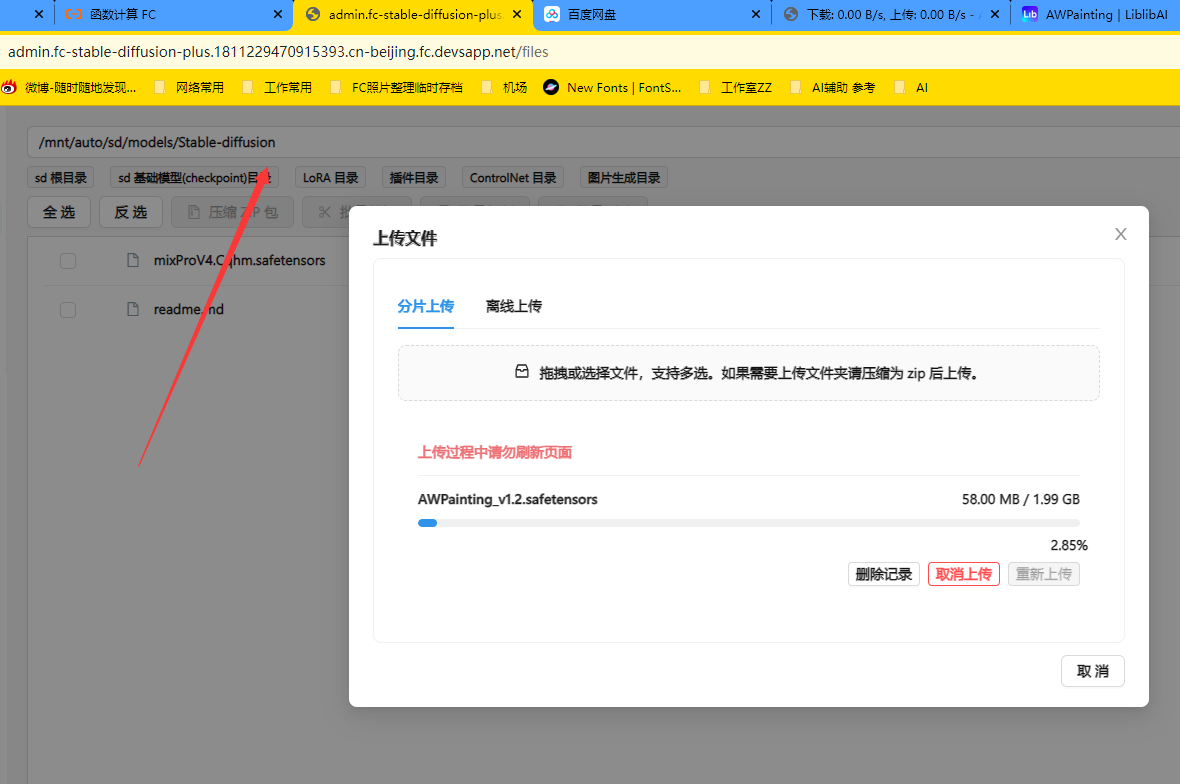
Task: Switch to the download speed 下载 browser tab
Action: [x=893, y=14]
